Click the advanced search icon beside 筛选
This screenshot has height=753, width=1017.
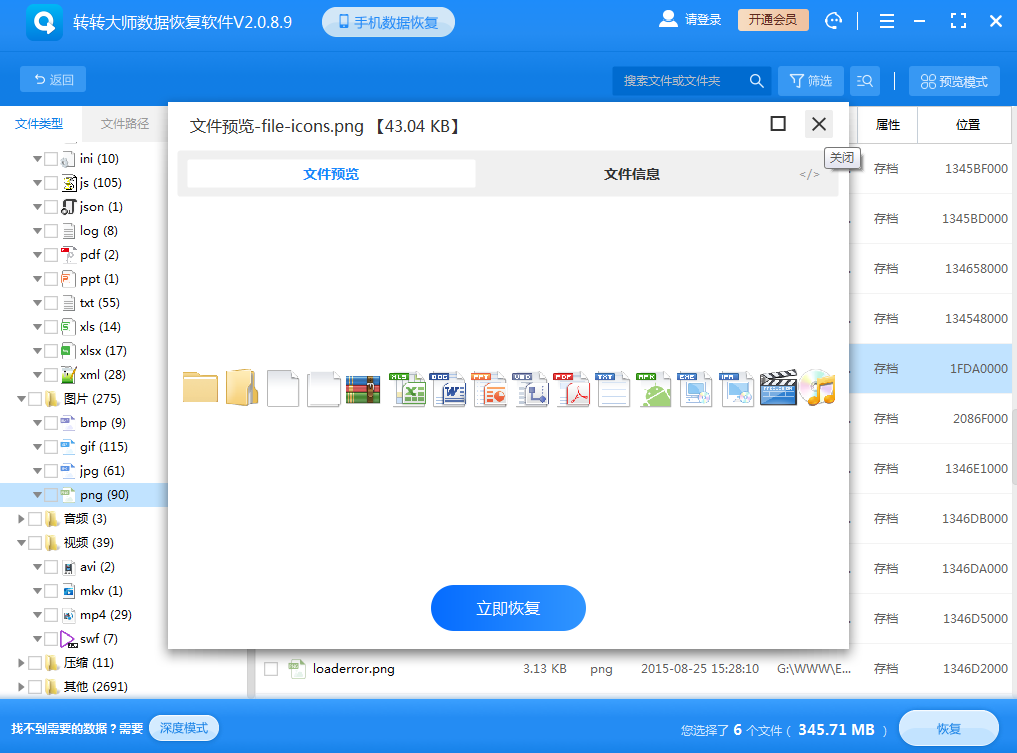tap(864, 81)
